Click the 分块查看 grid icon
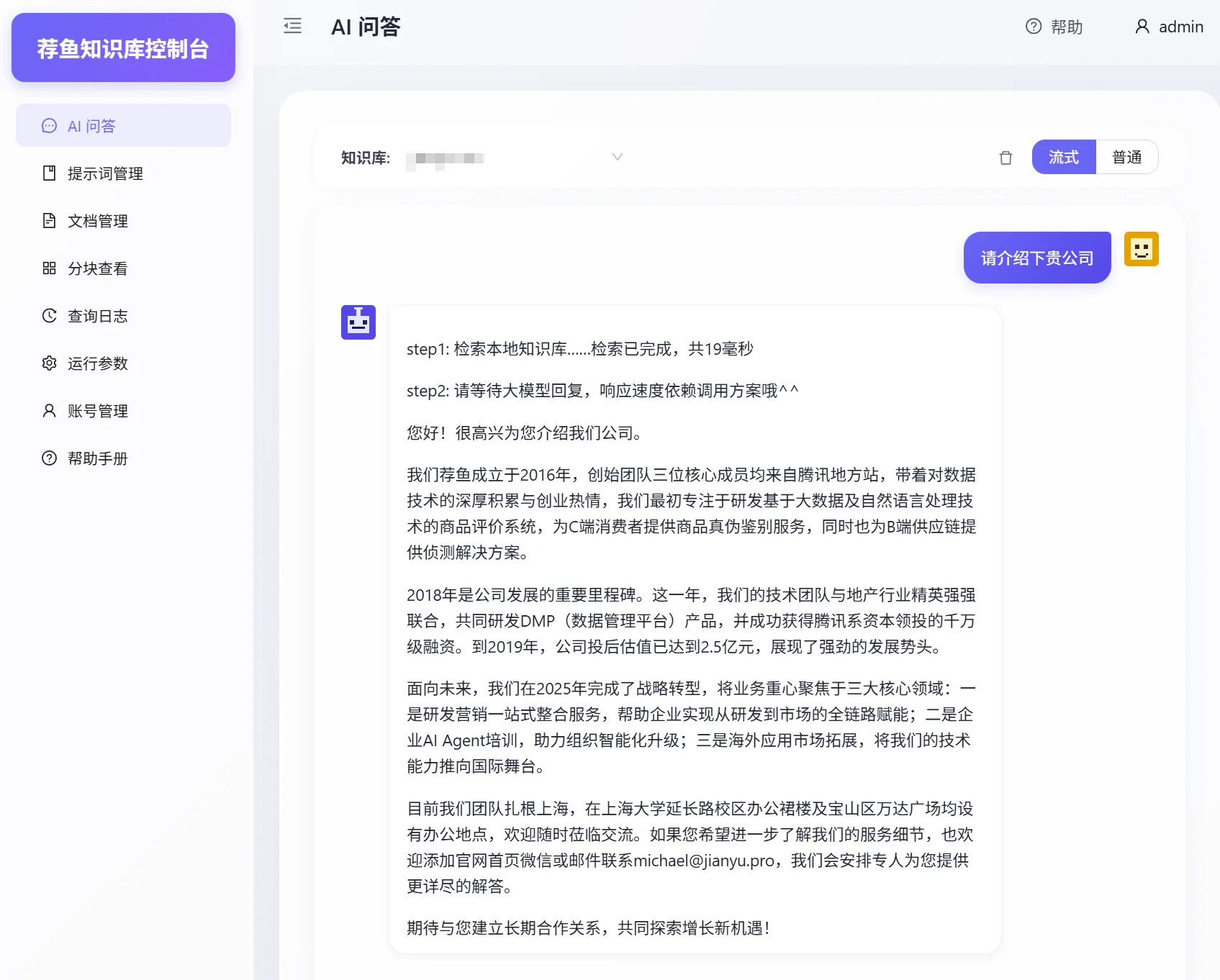This screenshot has height=980, width=1220. coord(48,268)
